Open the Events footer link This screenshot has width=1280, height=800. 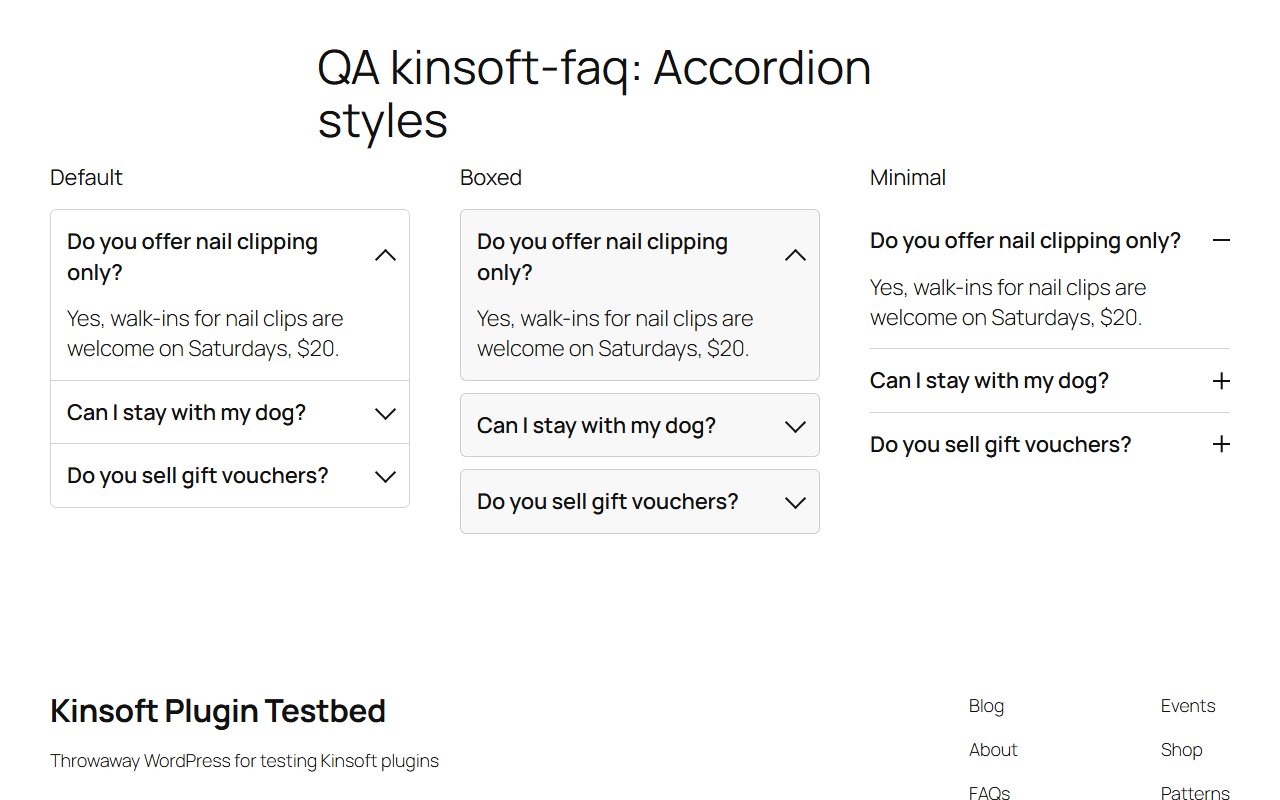coord(1188,706)
